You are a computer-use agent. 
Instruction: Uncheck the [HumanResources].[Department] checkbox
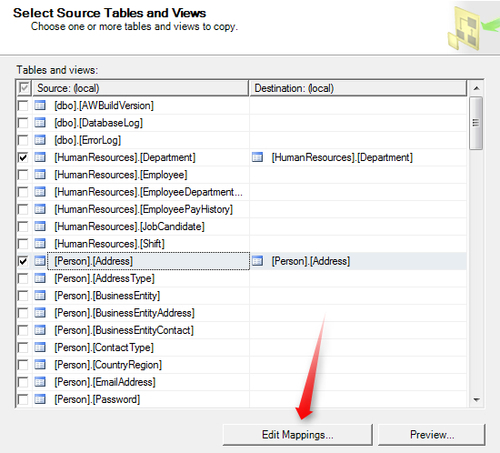[x=23, y=157]
